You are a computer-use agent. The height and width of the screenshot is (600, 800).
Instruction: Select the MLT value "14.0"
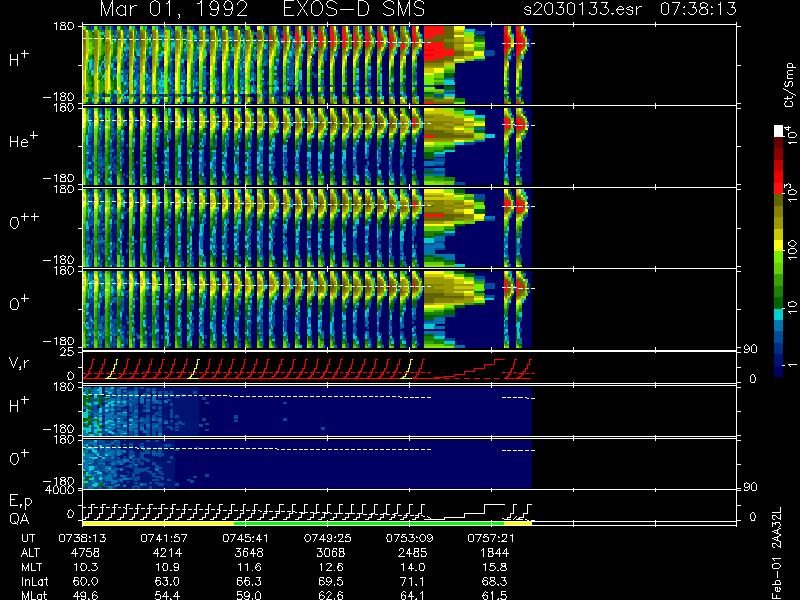point(412,567)
